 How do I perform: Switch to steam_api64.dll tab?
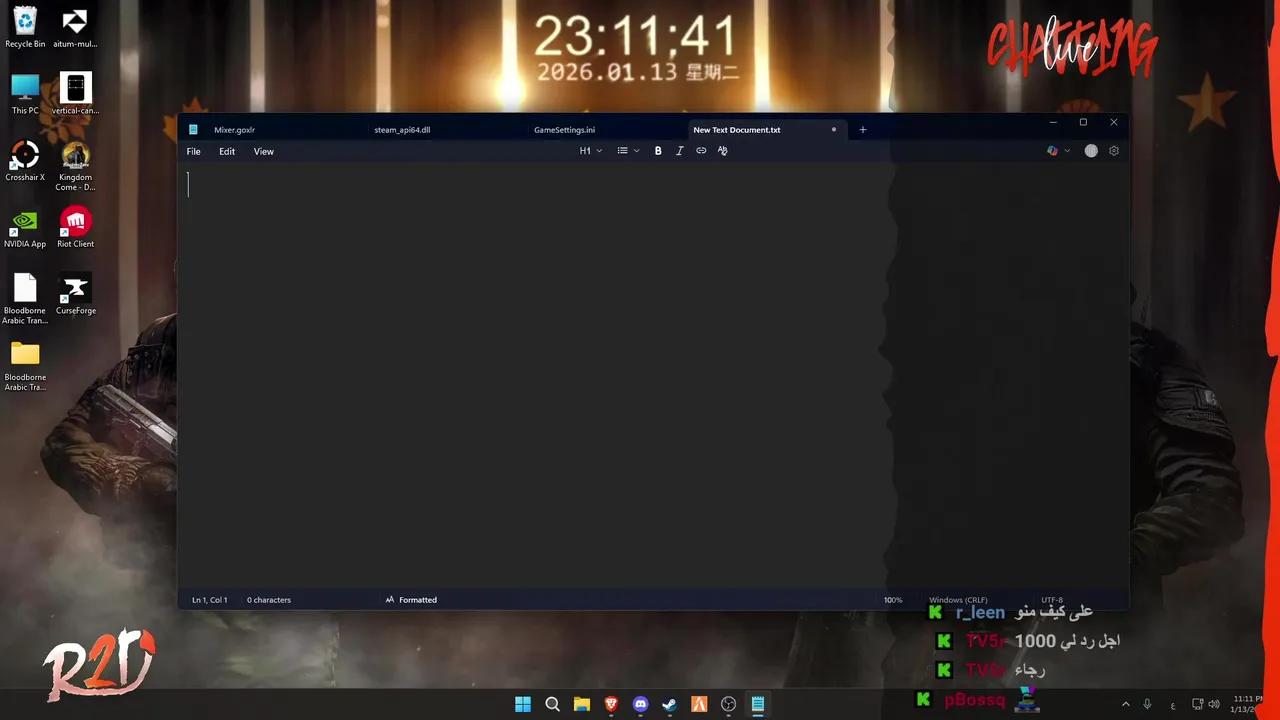click(402, 130)
